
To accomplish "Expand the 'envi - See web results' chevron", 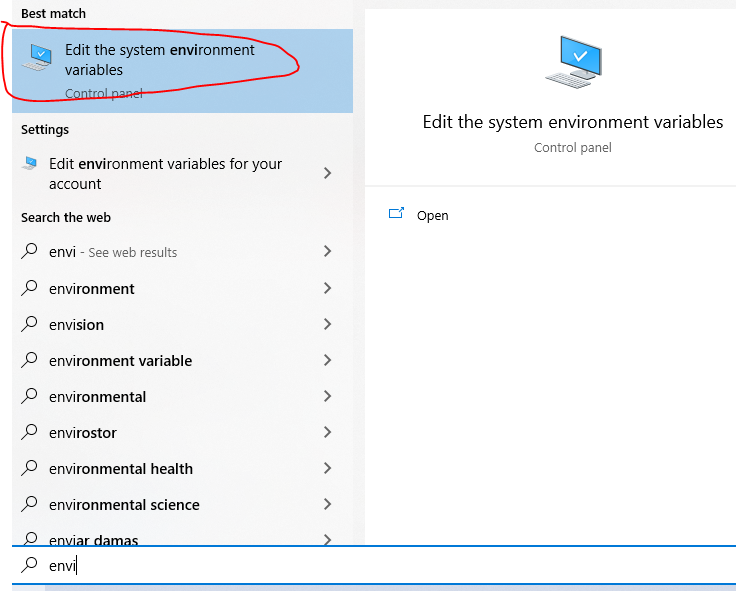I will [328, 251].
